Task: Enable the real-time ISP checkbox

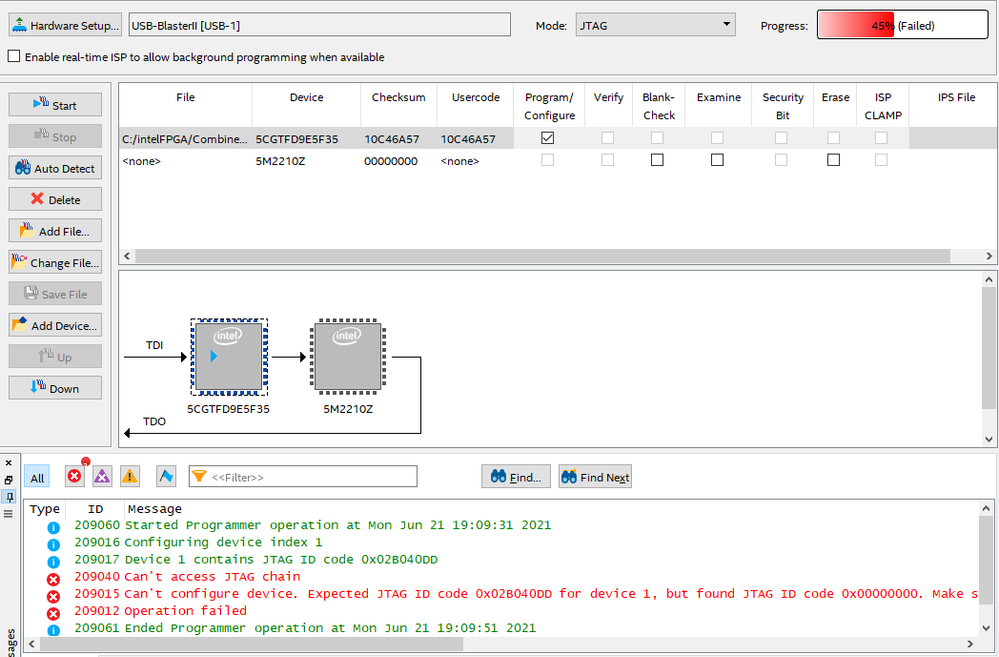Action: click(x=14, y=57)
